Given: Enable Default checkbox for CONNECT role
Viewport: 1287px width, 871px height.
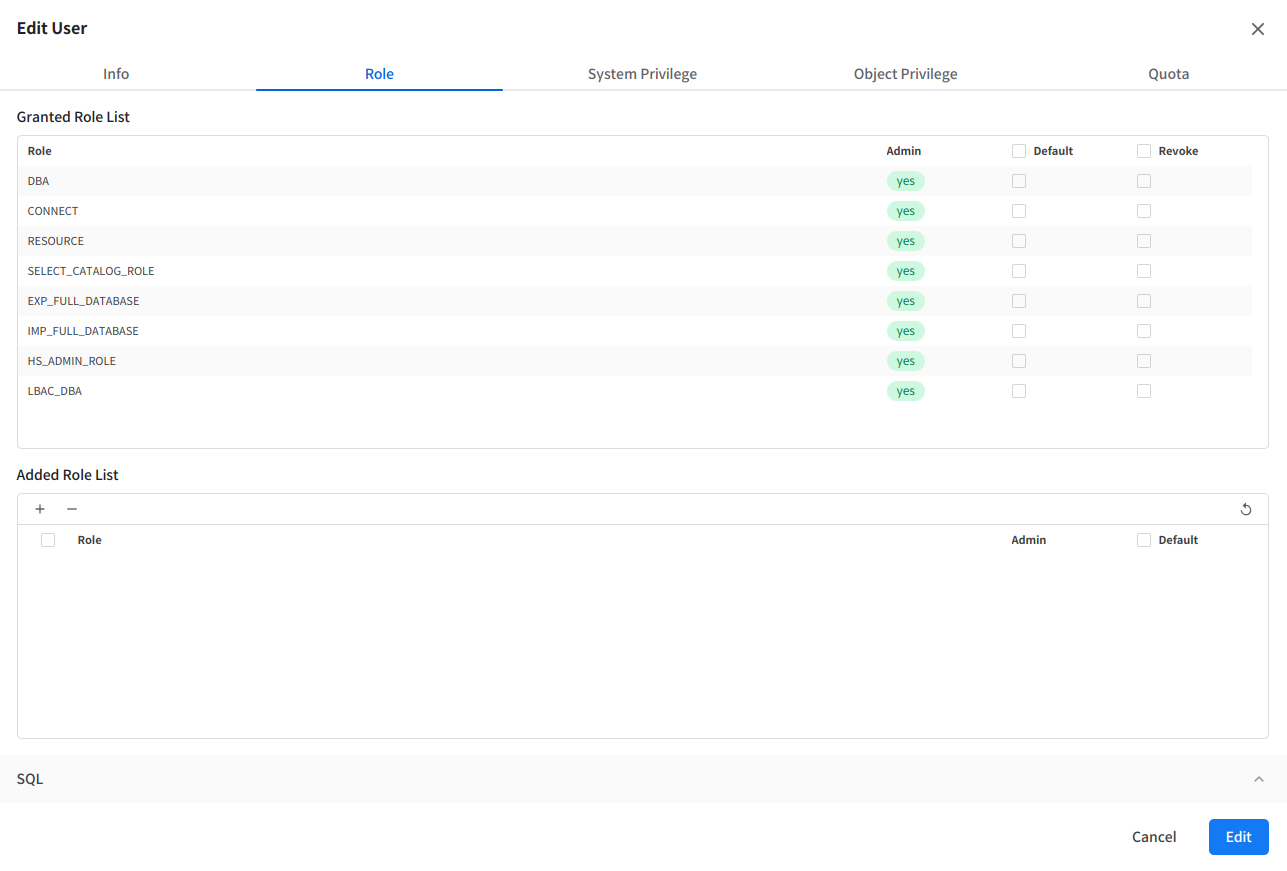Looking at the screenshot, I should tap(1019, 211).
